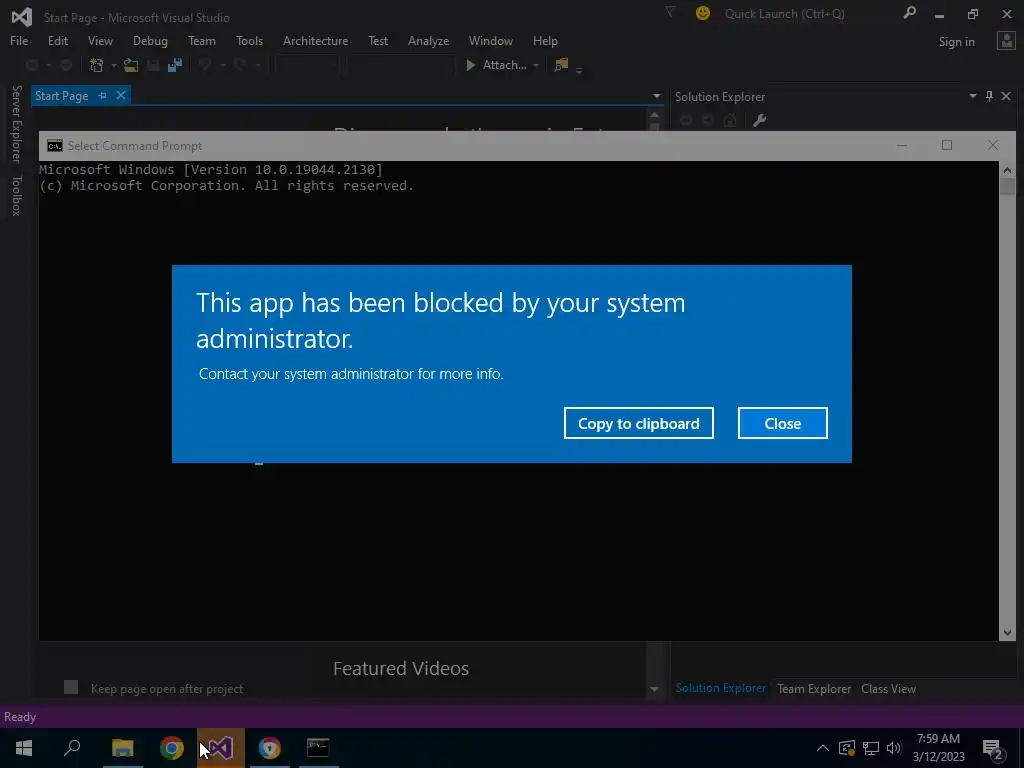Click the Command Prompt vertical scrollbar down arrow
The height and width of the screenshot is (768, 1024).
click(x=1007, y=632)
